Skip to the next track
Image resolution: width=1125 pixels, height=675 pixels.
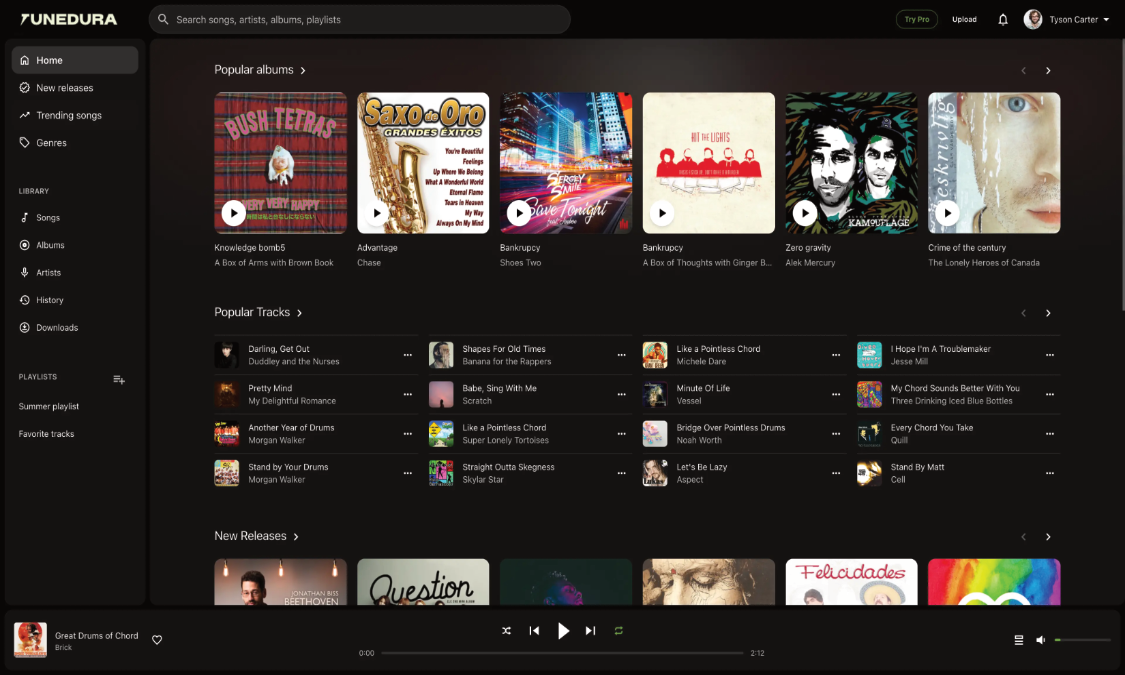[x=590, y=631]
